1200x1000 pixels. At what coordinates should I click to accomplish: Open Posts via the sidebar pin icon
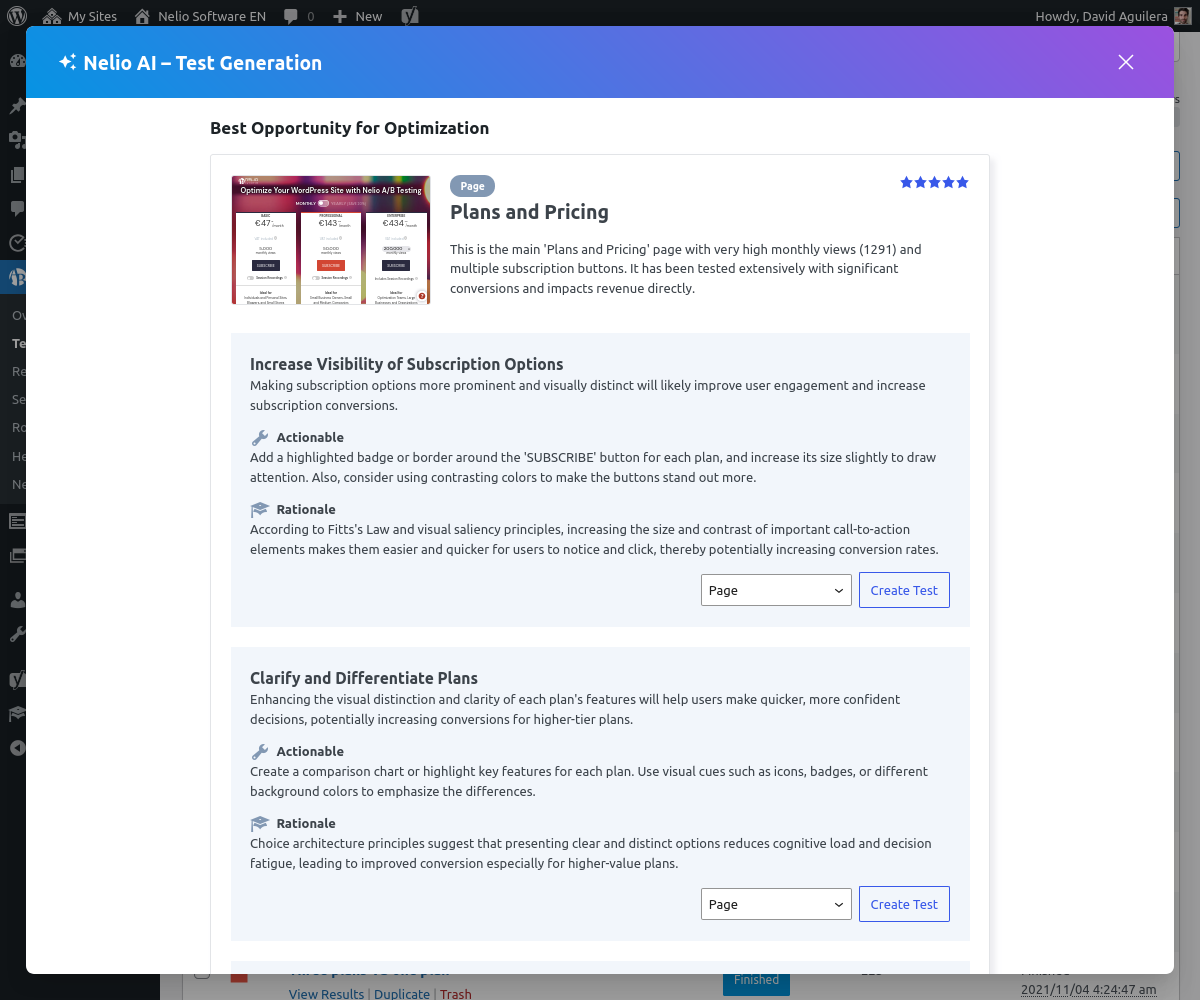tap(17, 106)
